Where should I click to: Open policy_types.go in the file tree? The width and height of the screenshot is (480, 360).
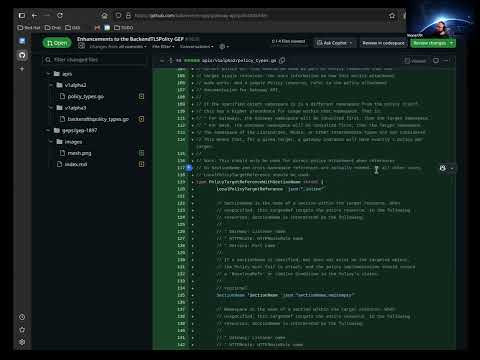coord(85,96)
